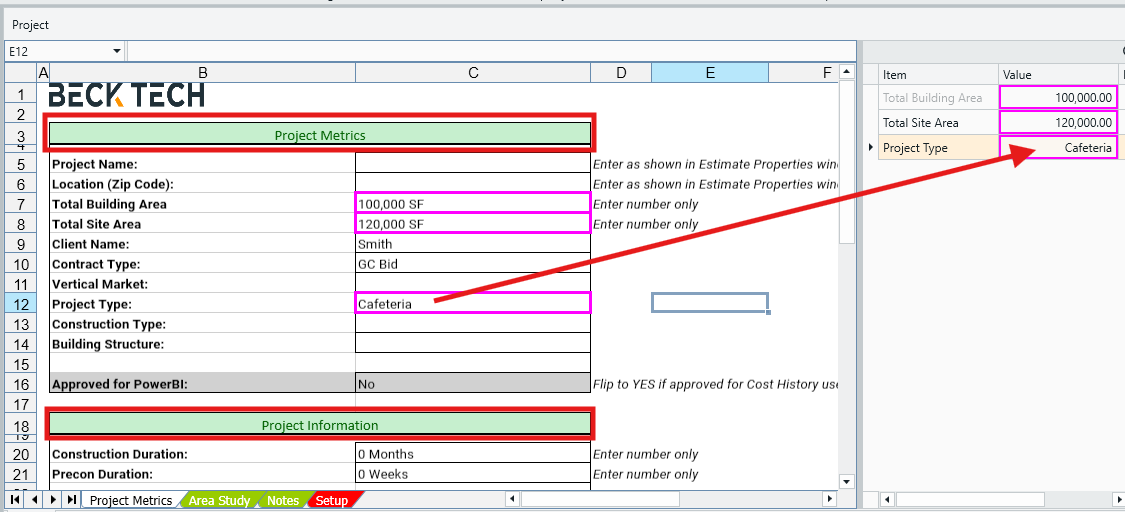Click spreadsheet horizontal scrollbar left arrow

512,499
